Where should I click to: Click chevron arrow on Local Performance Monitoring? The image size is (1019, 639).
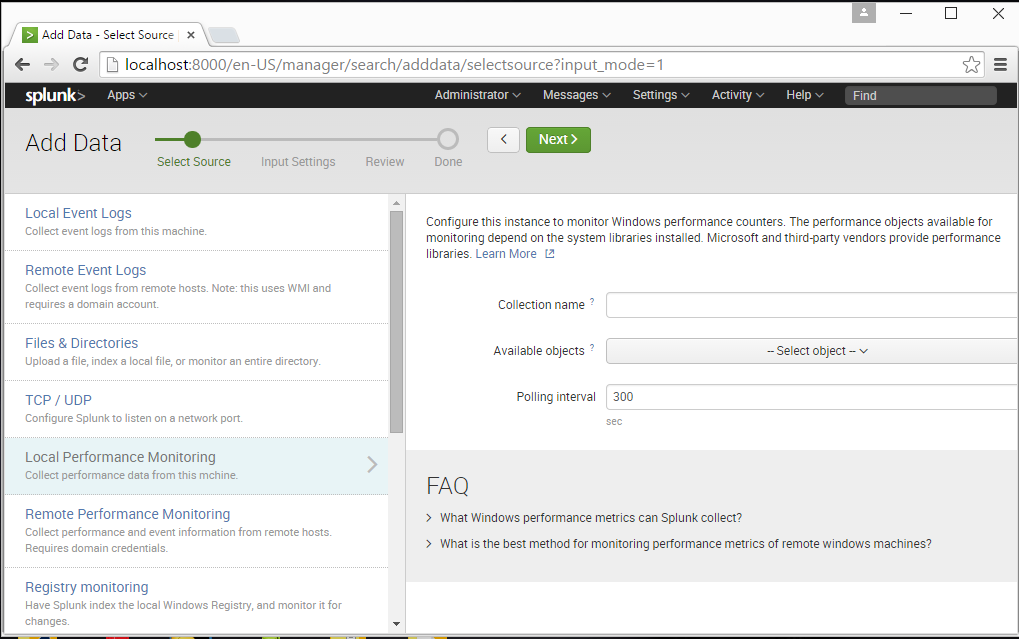pos(372,464)
